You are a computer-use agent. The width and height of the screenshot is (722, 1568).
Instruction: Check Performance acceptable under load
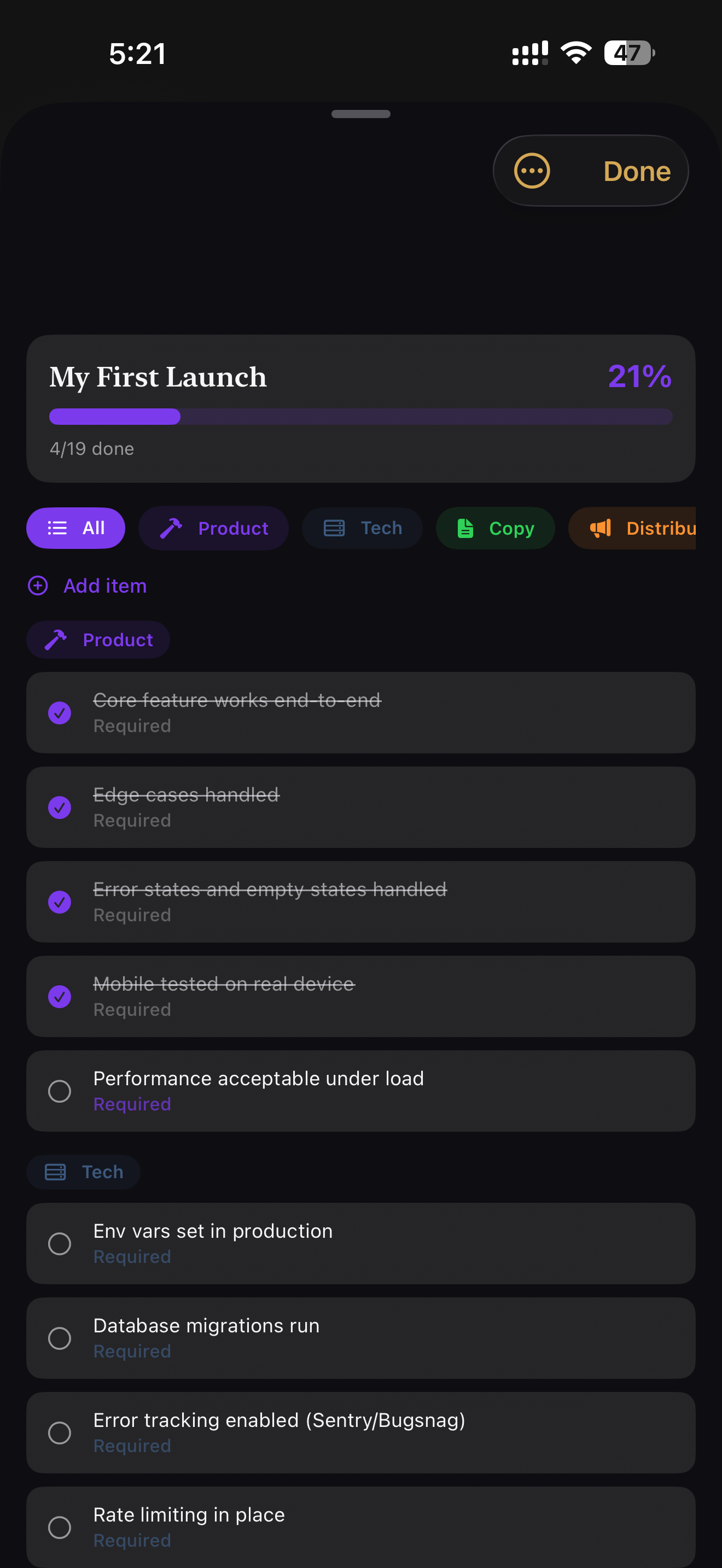point(60,1091)
